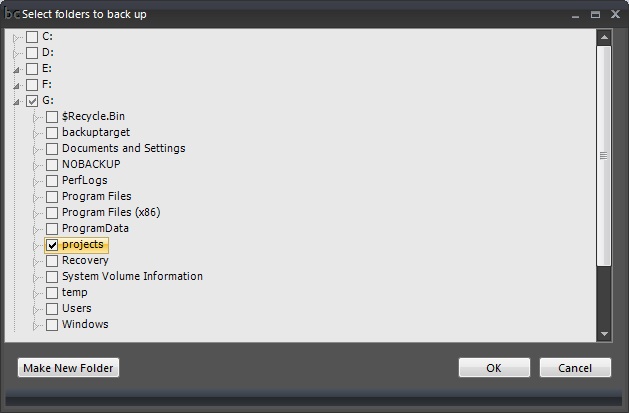Check the backuptarget folder checkbox
Viewport: 629px width, 413px height.
52,133
